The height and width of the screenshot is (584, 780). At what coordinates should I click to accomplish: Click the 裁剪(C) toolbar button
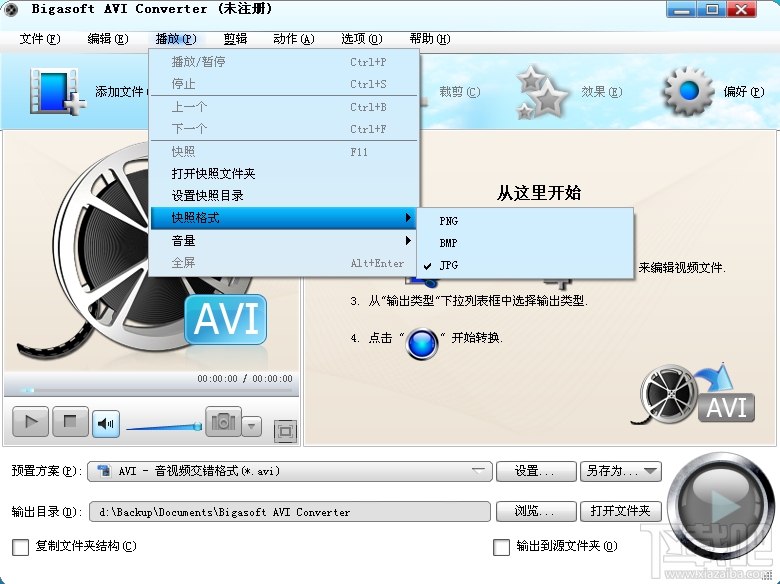[x=460, y=92]
